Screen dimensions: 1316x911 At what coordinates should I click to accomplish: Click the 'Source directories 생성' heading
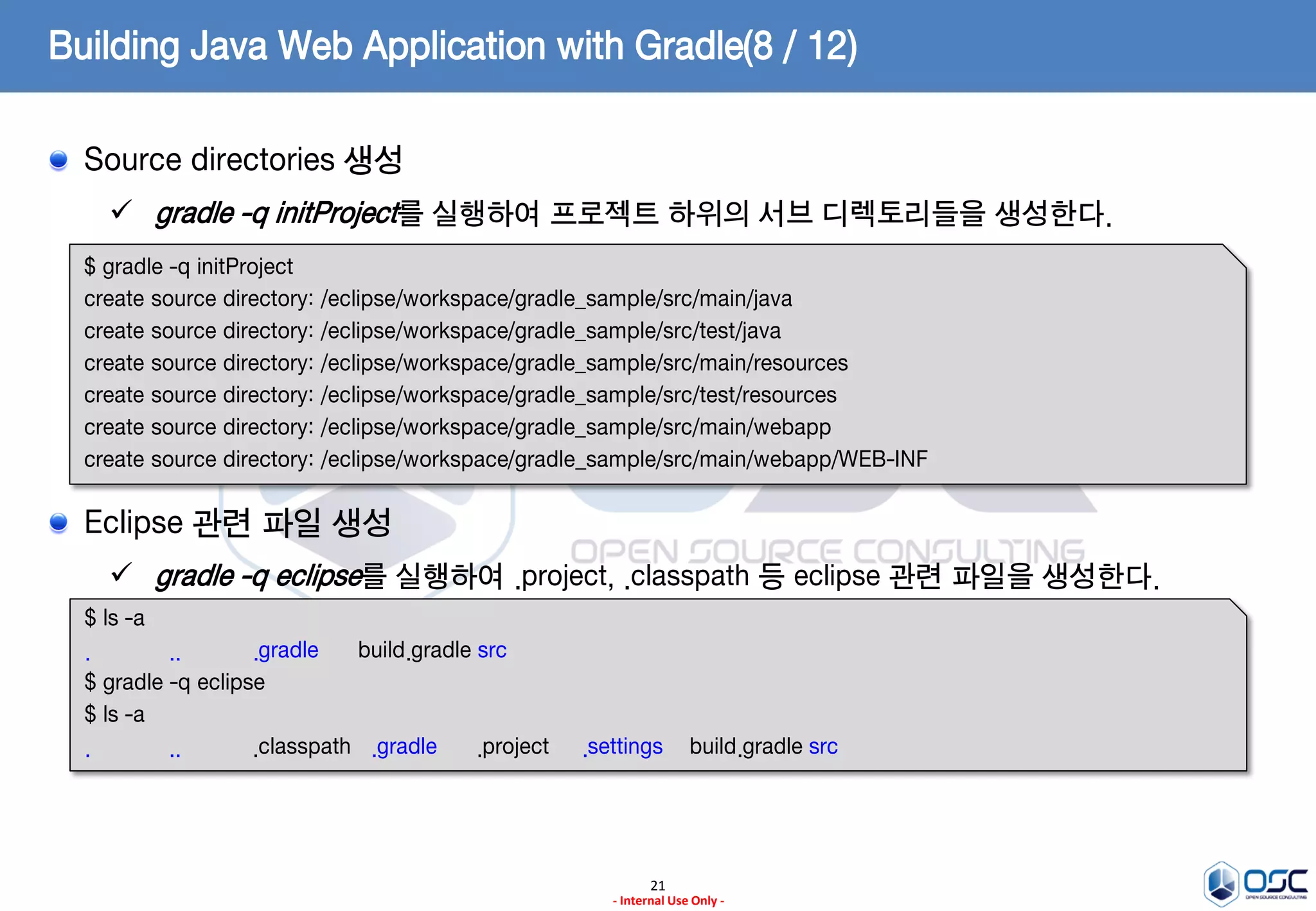pos(243,160)
